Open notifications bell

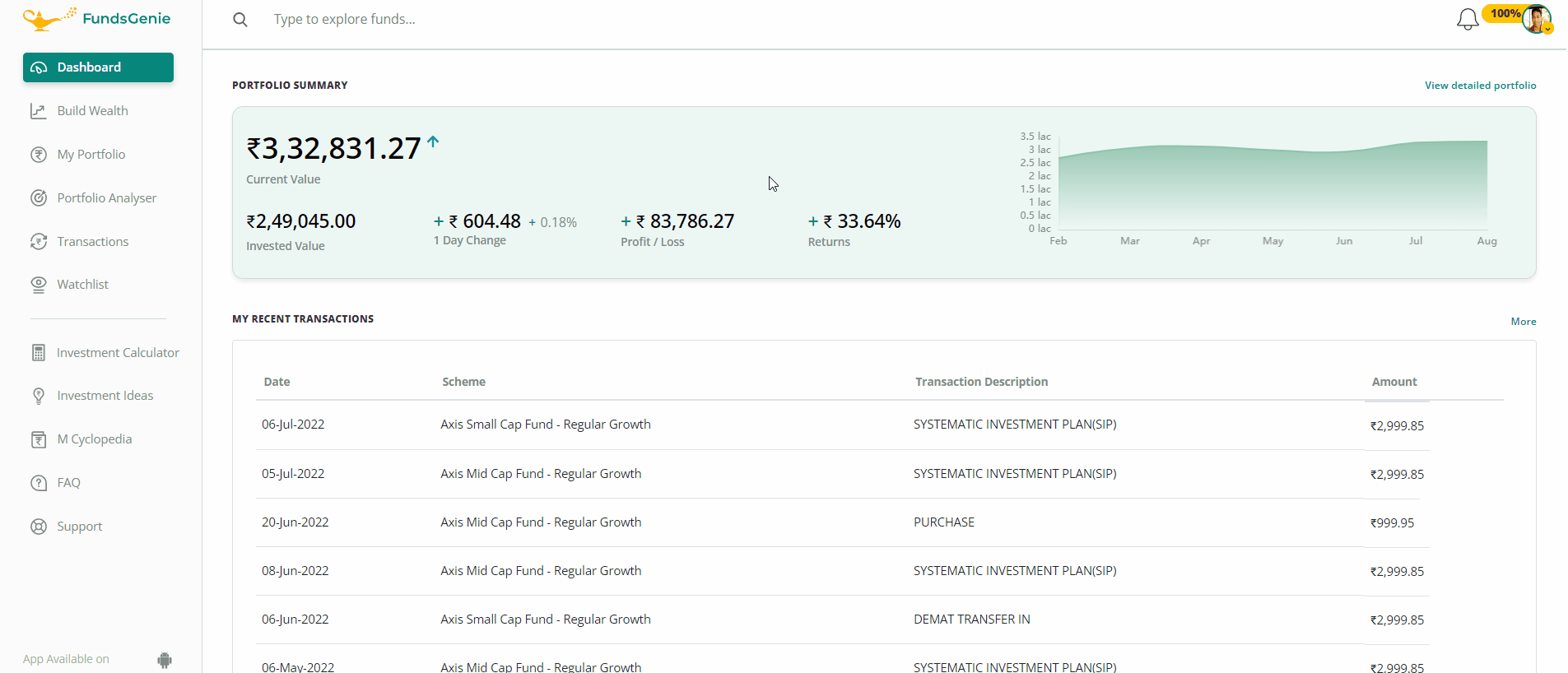coord(1468,19)
